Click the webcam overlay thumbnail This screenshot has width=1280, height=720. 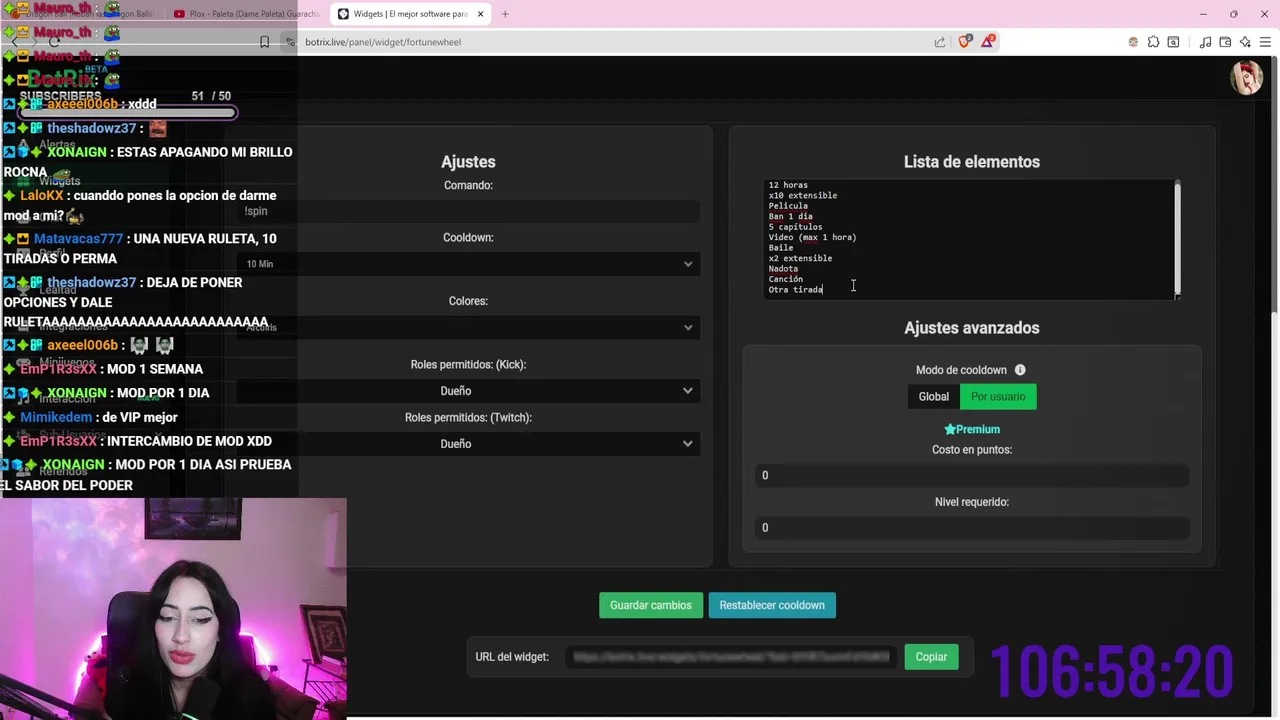click(x=173, y=609)
